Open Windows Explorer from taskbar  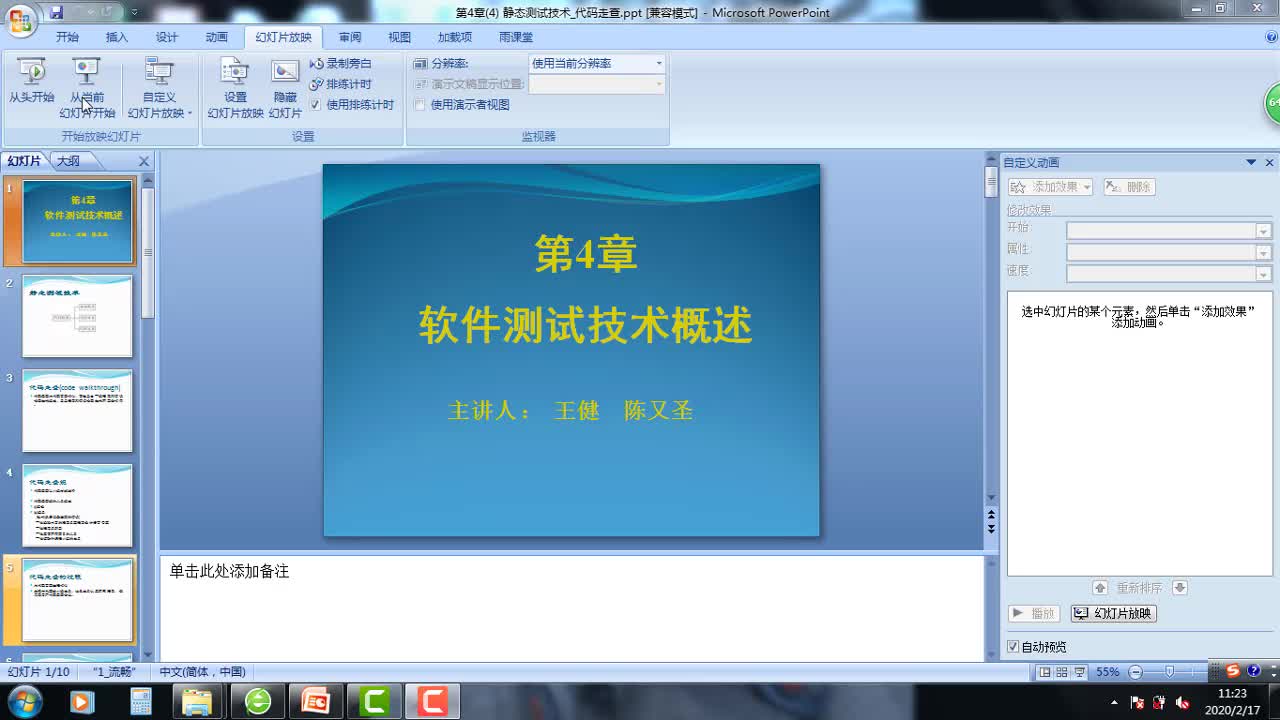tap(197, 701)
